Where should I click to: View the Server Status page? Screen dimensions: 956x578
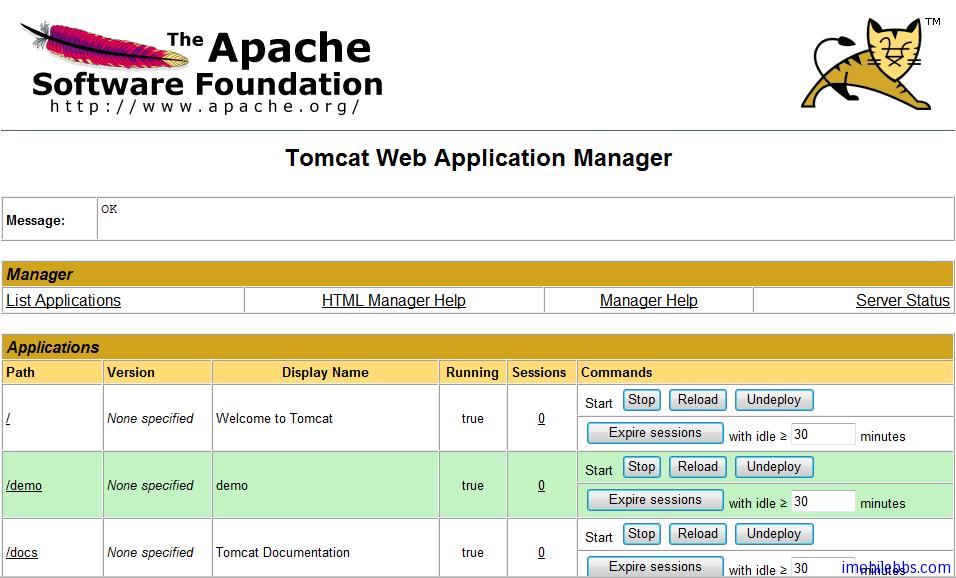[x=902, y=300]
